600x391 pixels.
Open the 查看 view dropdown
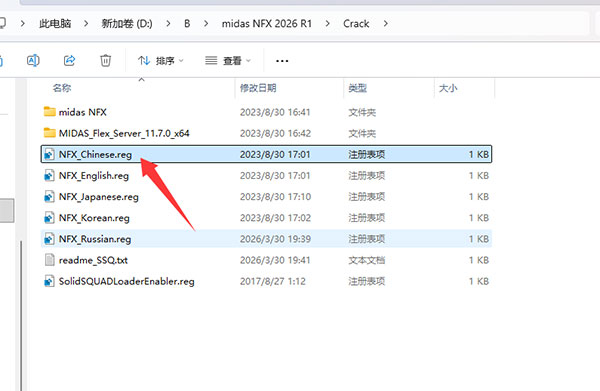coord(228,60)
